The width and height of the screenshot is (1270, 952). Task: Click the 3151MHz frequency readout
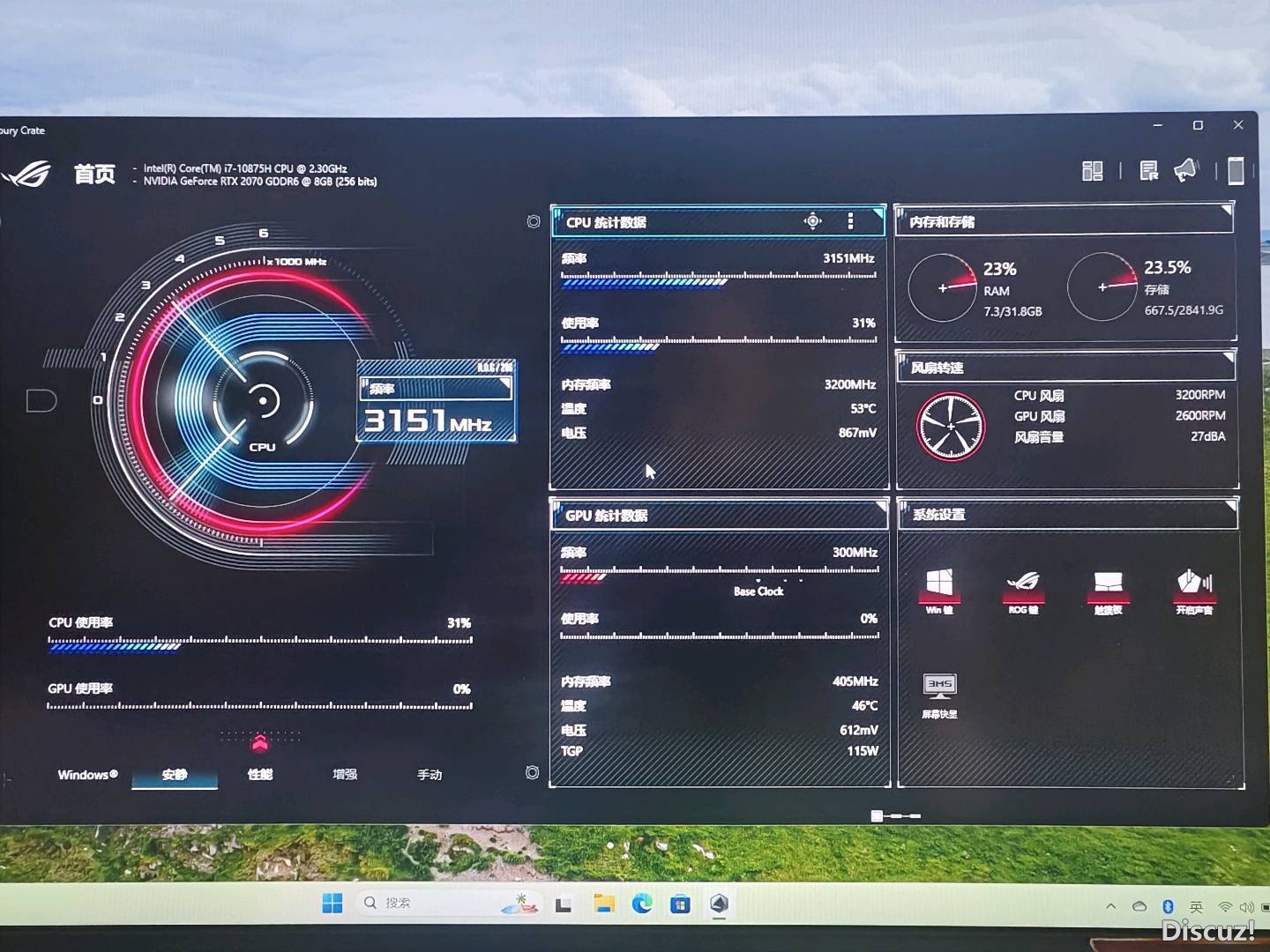428,421
